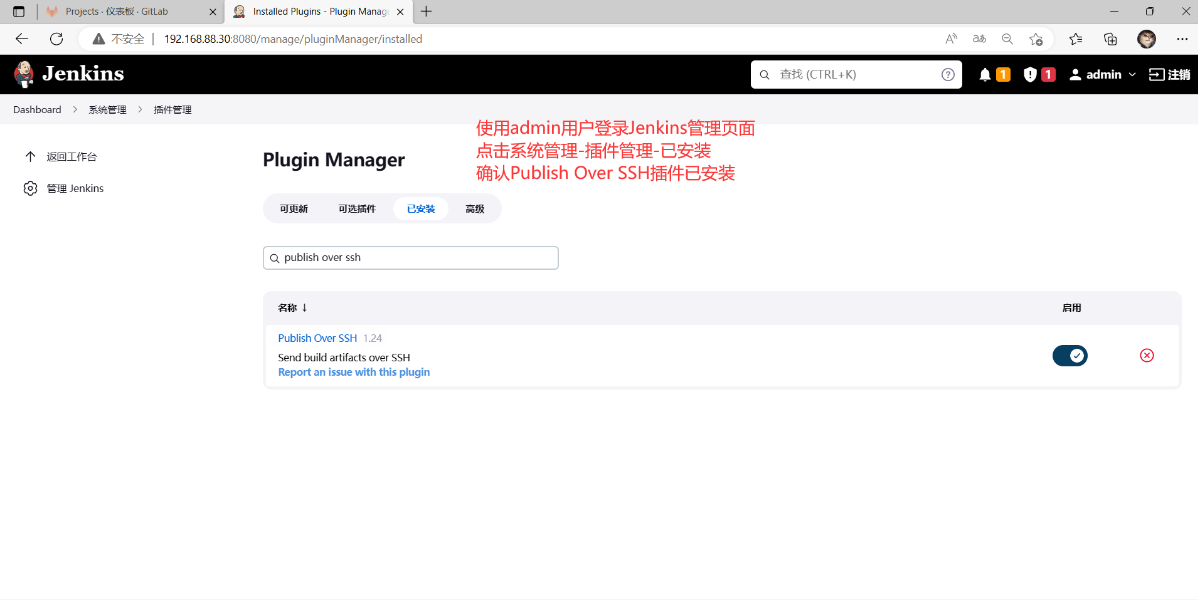Click the browser read aloud icon

(x=951, y=39)
